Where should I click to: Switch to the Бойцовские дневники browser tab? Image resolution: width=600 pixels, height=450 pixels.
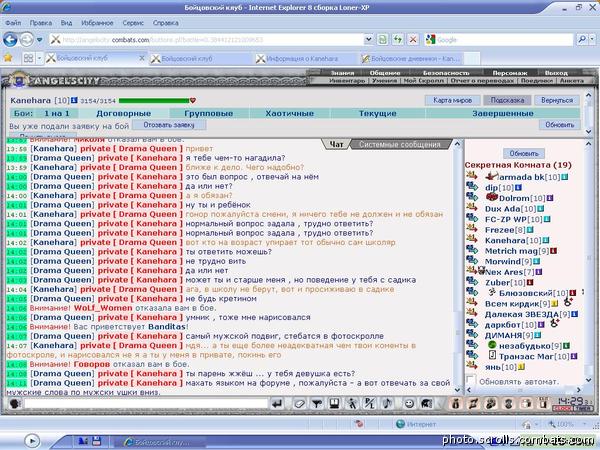coord(411,59)
